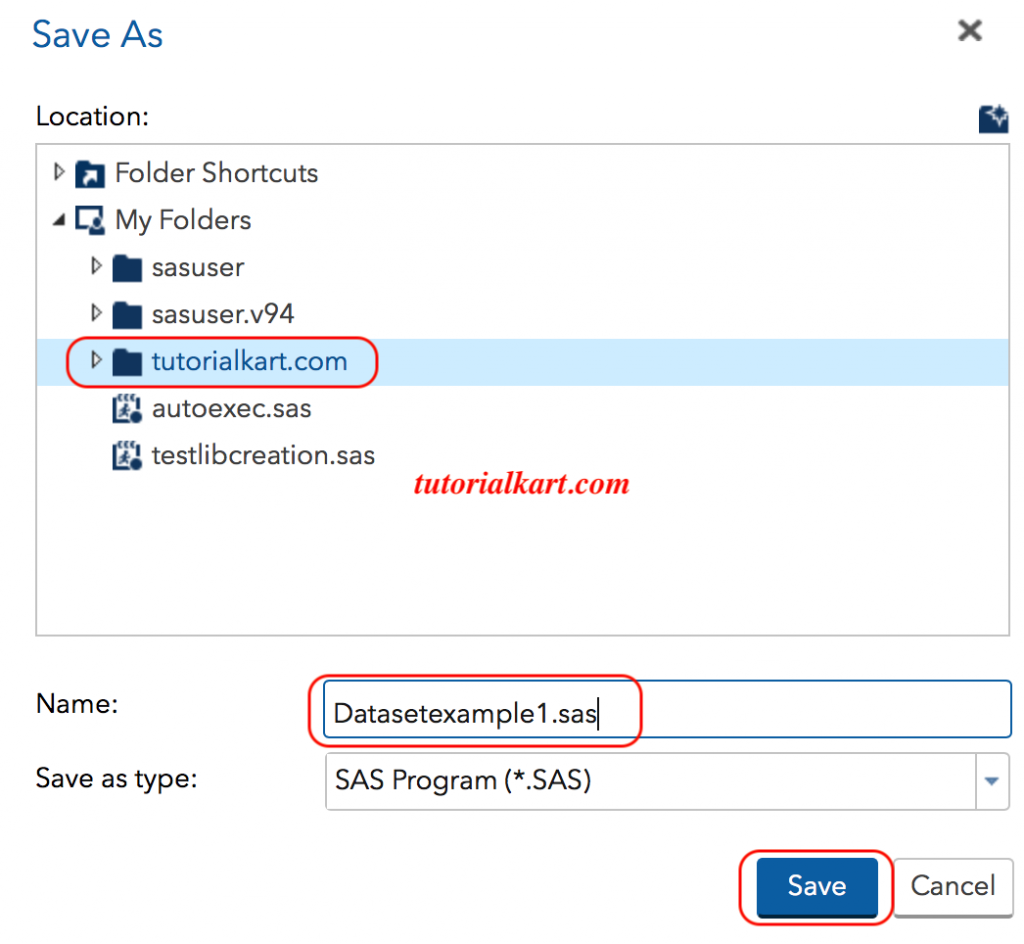Expand the sasuser folder

tap(96, 267)
